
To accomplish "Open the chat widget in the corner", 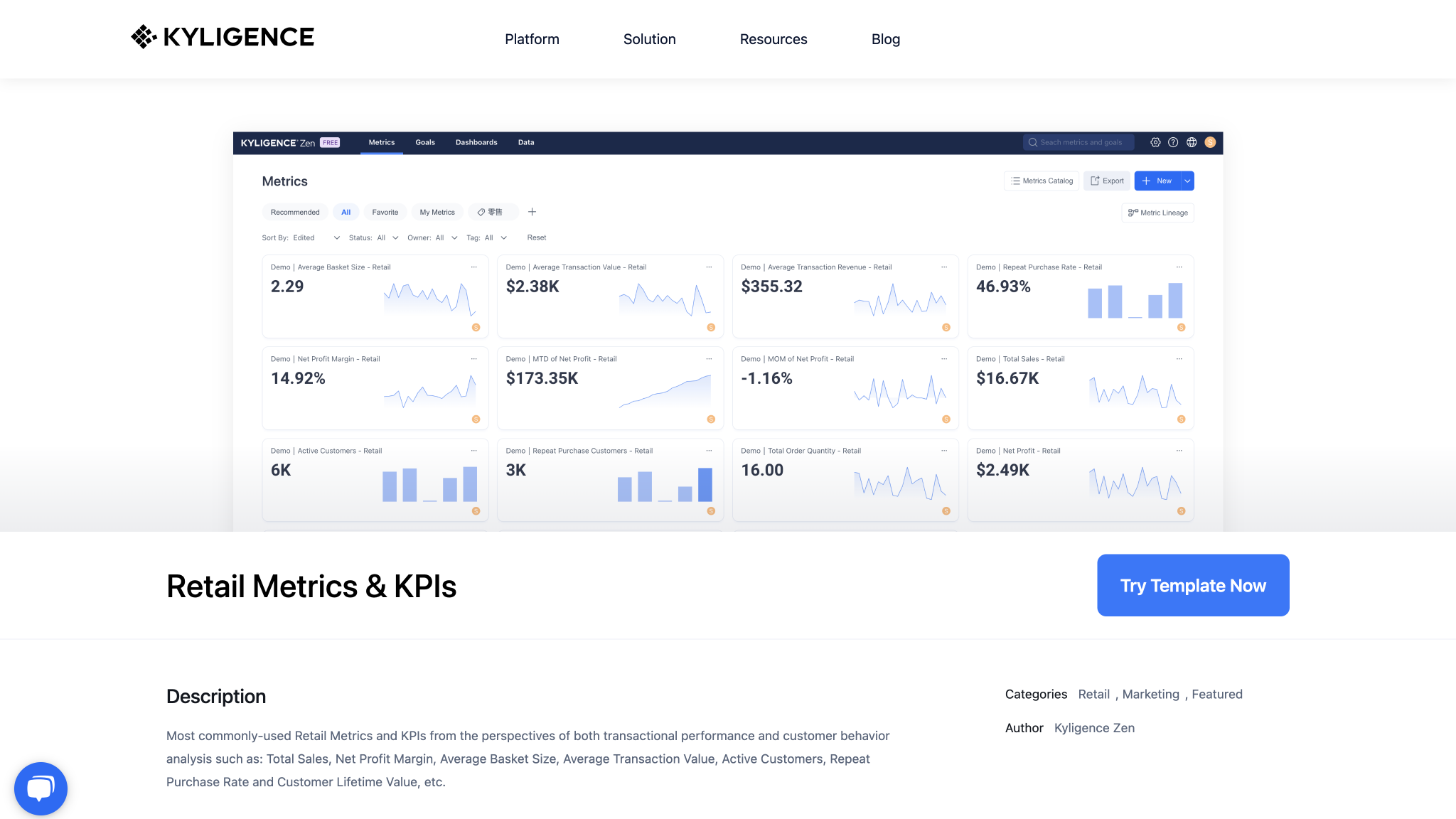I will (41, 788).
